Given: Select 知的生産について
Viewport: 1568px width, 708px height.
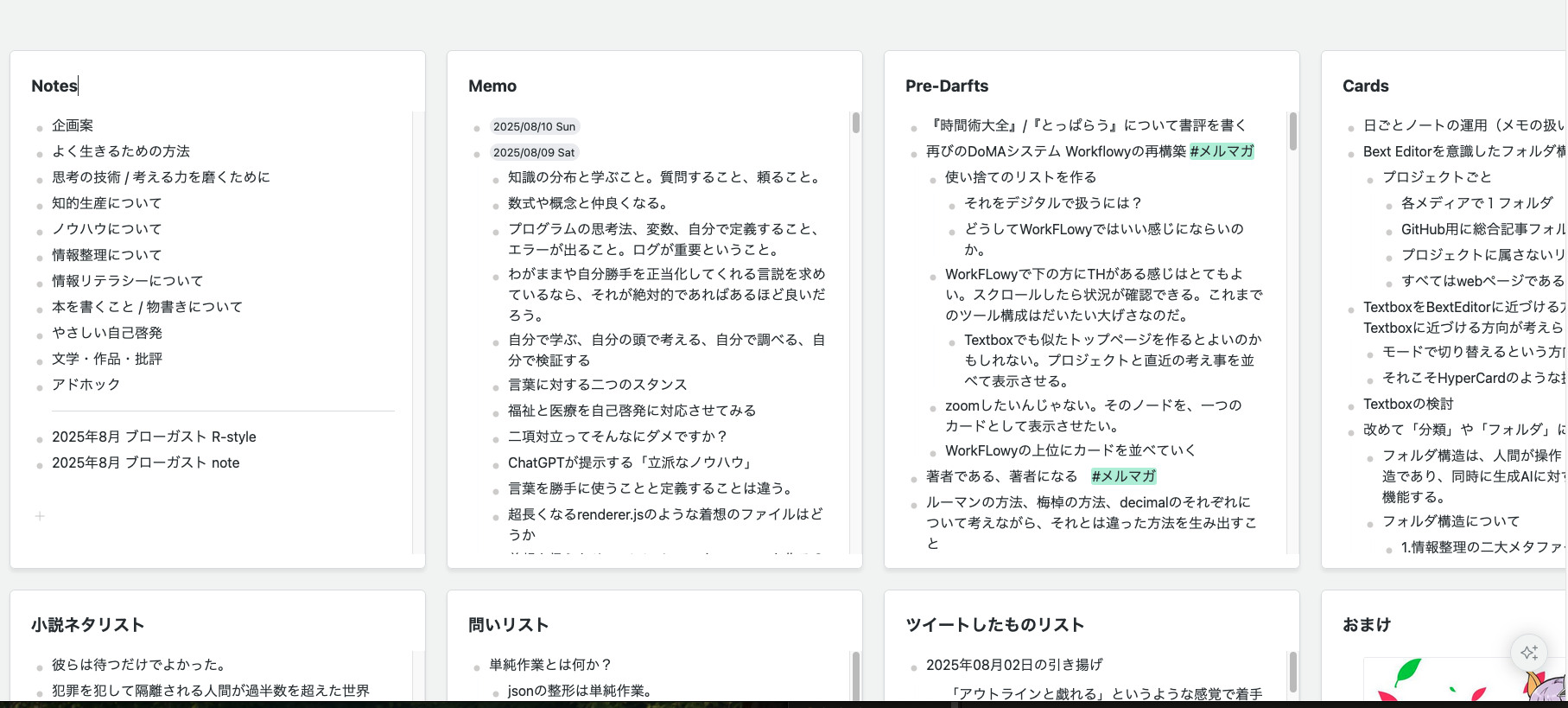Looking at the screenshot, I should click(x=107, y=203).
